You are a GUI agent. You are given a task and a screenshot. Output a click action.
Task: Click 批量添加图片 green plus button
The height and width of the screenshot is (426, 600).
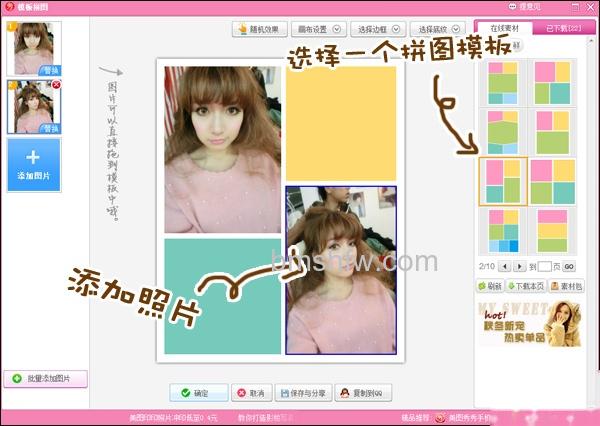pos(46,379)
